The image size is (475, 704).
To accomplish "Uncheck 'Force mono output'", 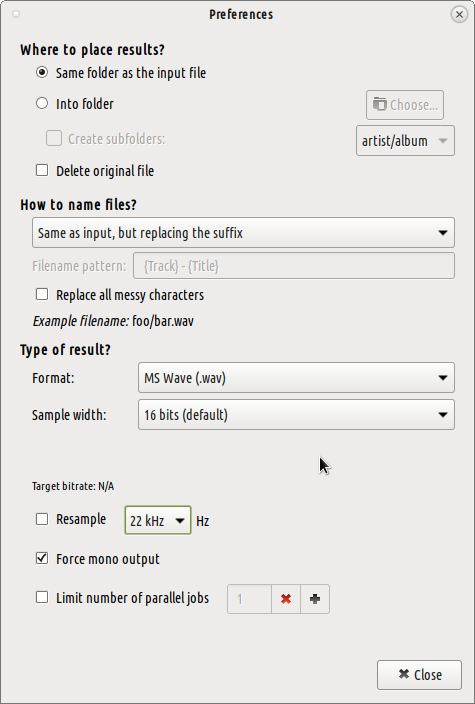I will tap(42, 559).
